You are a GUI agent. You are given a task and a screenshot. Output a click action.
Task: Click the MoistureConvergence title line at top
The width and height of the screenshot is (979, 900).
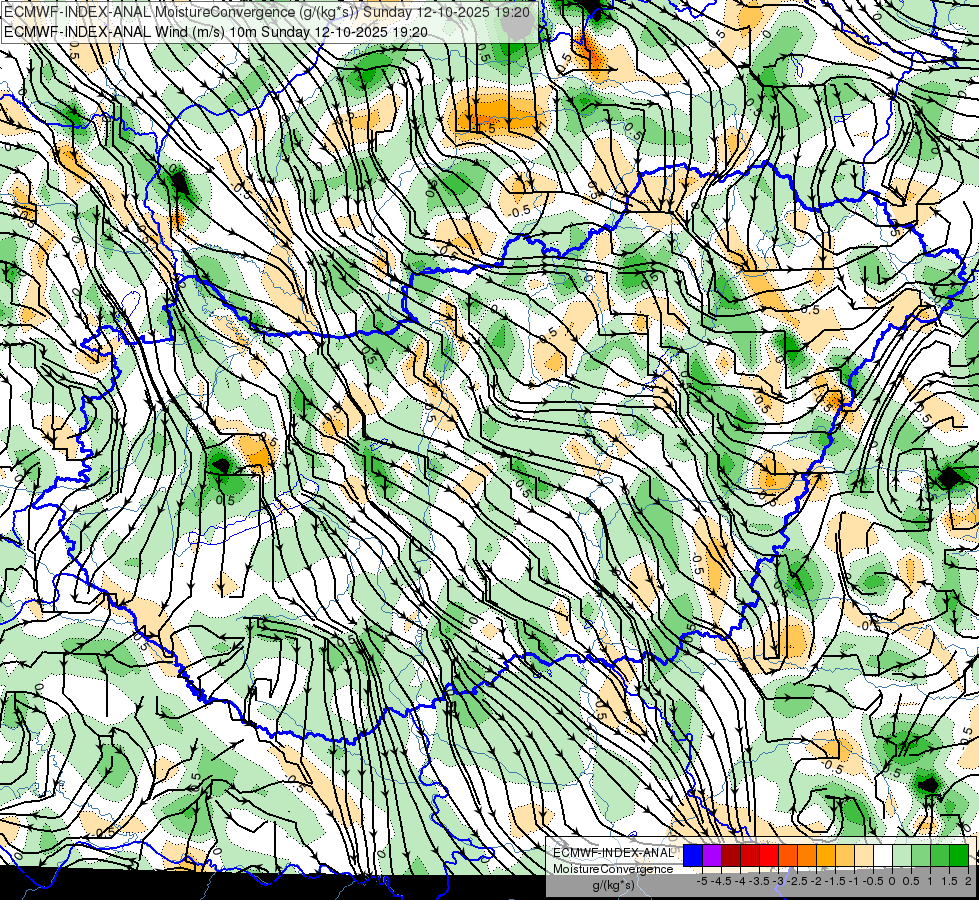[267, 12]
